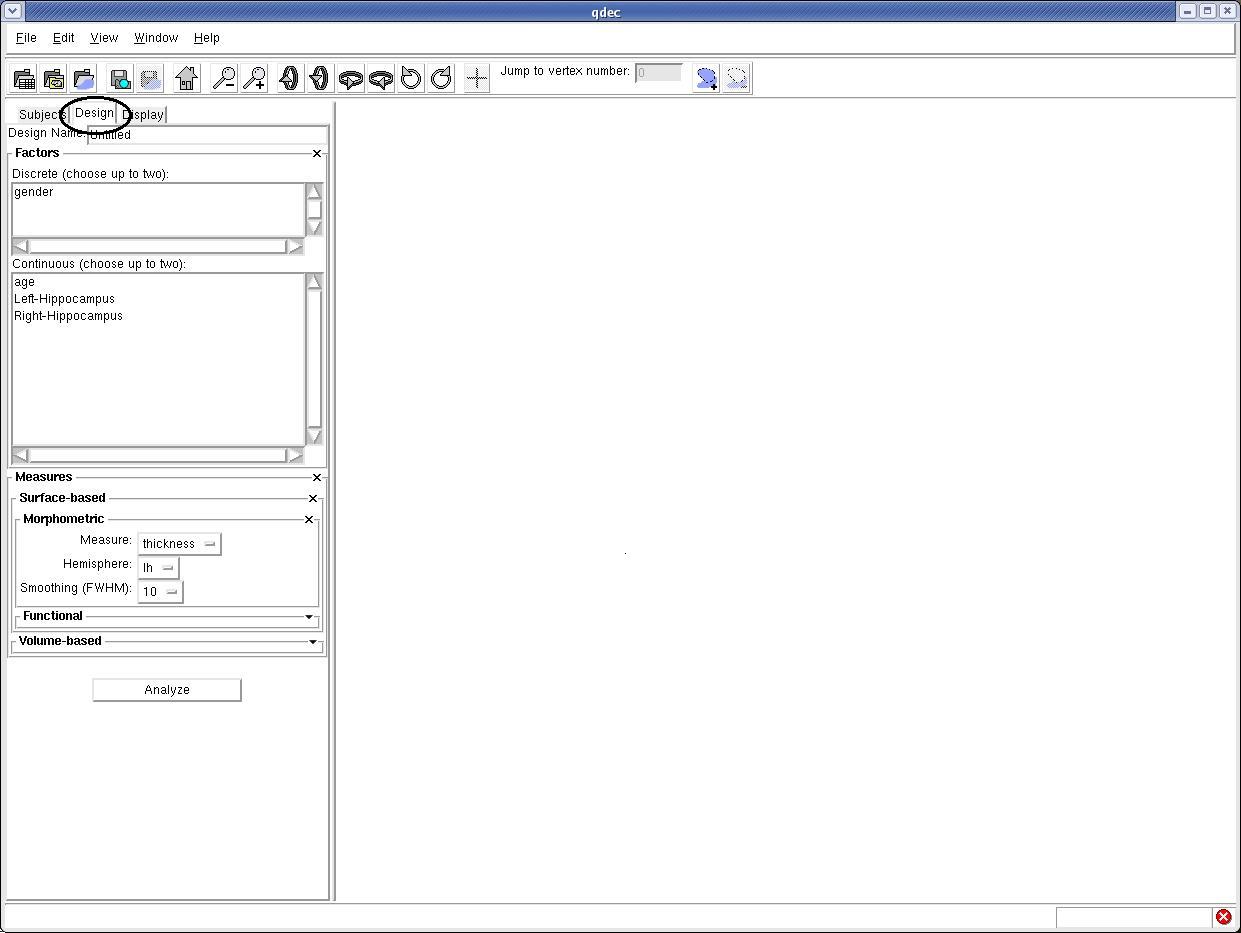1241x933 pixels.
Task: Click the save (floppy disk) toolbar icon
Action: (x=120, y=78)
